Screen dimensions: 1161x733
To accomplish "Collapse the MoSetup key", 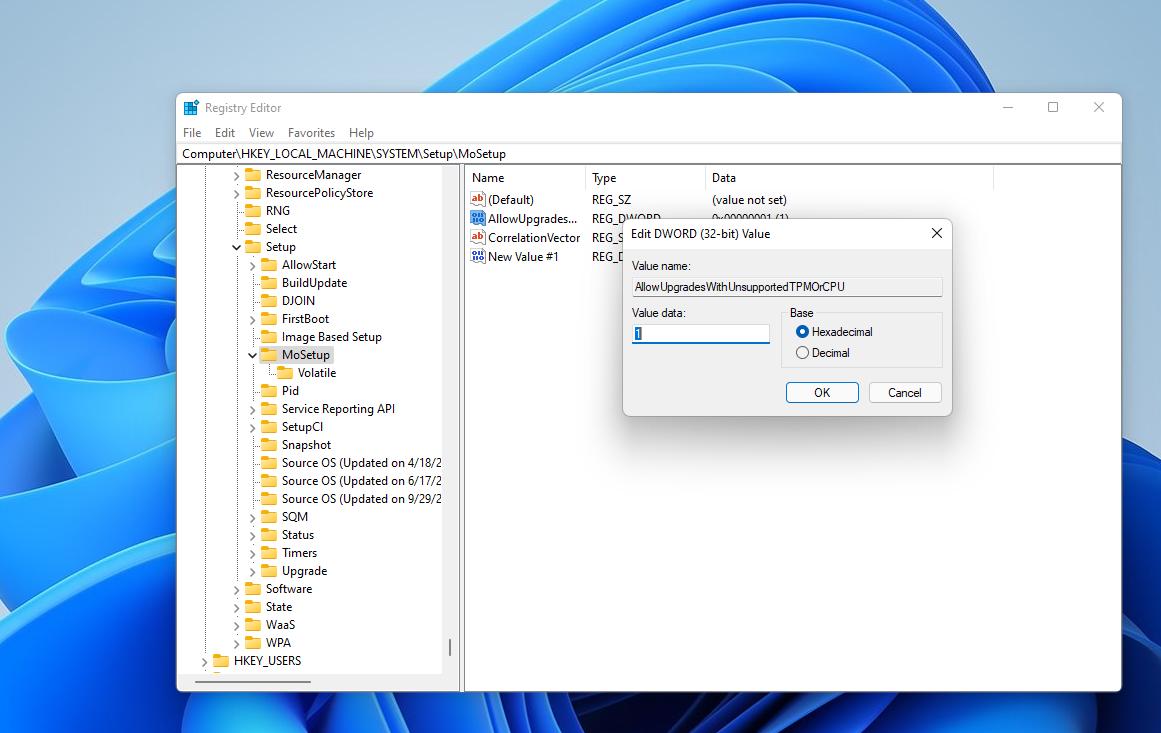I will click(x=252, y=355).
